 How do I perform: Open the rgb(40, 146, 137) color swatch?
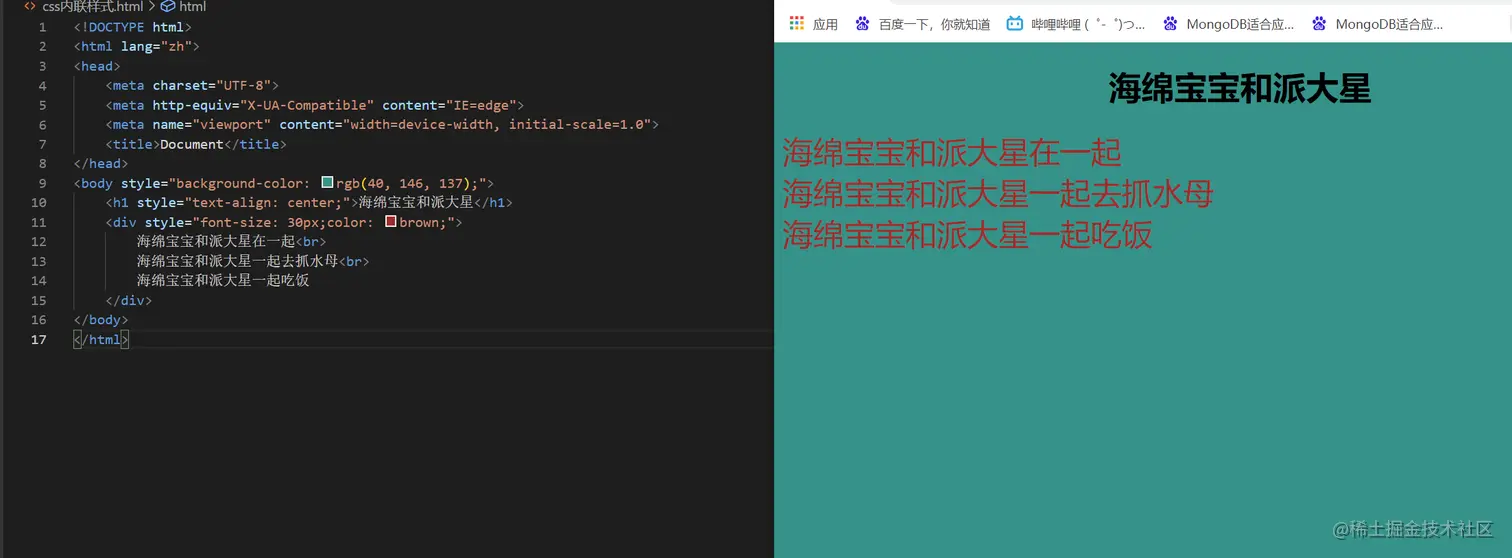[x=327, y=183]
